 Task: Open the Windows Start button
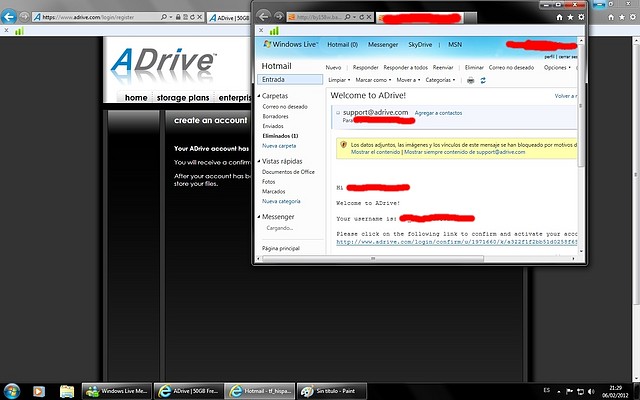[11, 391]
